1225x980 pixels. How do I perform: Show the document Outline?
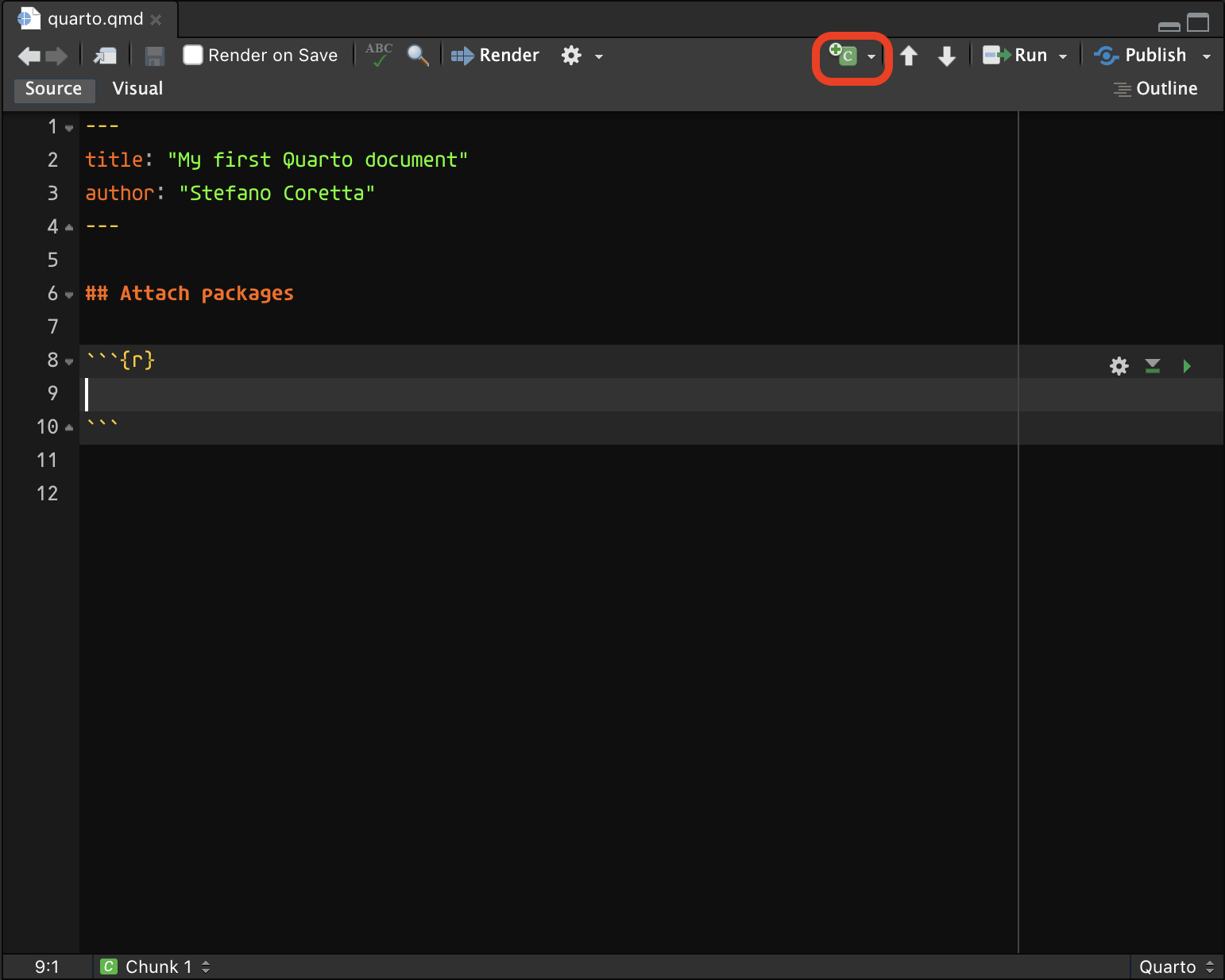point(1155,89)
